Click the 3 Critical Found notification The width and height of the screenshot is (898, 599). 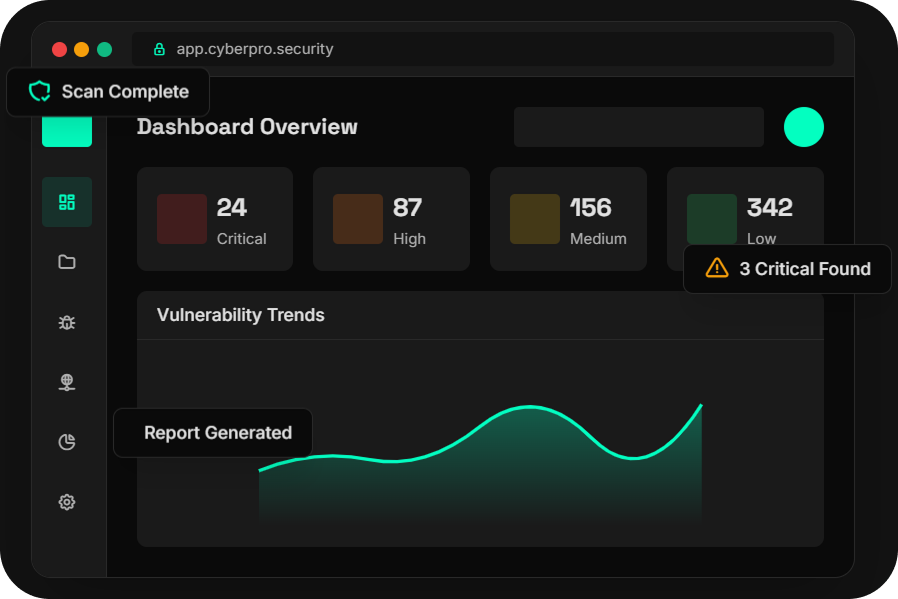(787, 269)
